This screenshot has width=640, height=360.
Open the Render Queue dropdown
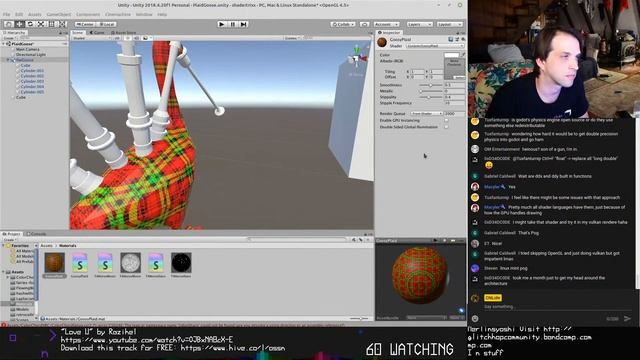[x=427, y=113]
